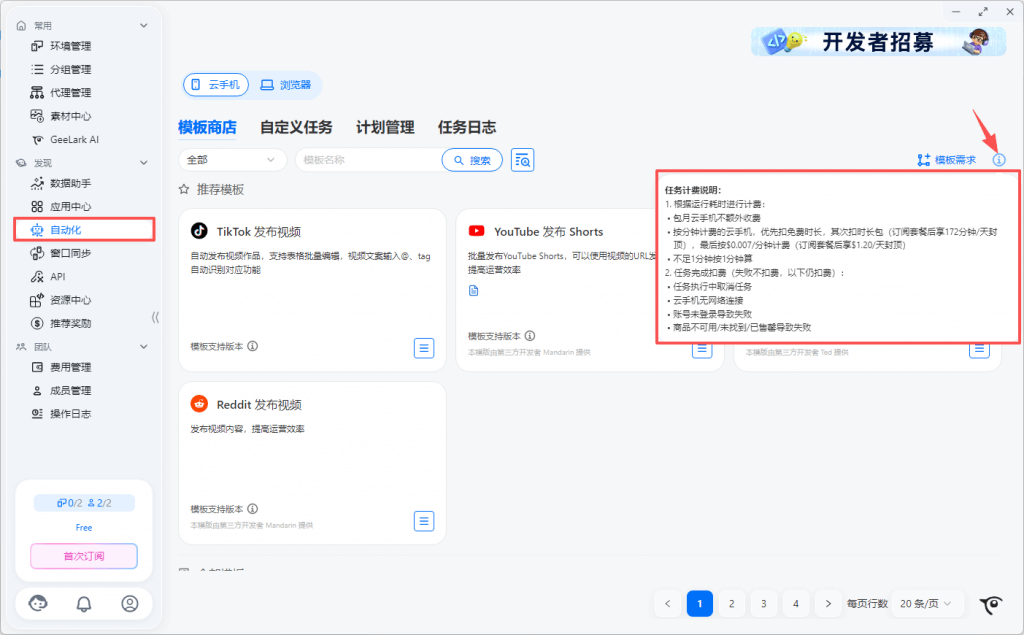This screenshot has height=635, width=1024.
Task: Open the 全部 category dropdown
Action: click(x=232, y=160)
